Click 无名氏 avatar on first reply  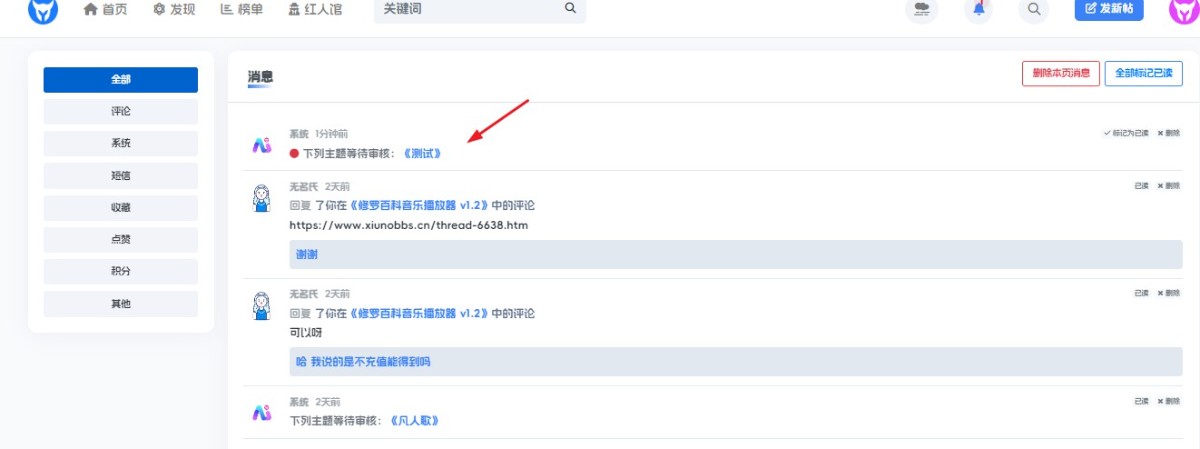coord(261,197)
